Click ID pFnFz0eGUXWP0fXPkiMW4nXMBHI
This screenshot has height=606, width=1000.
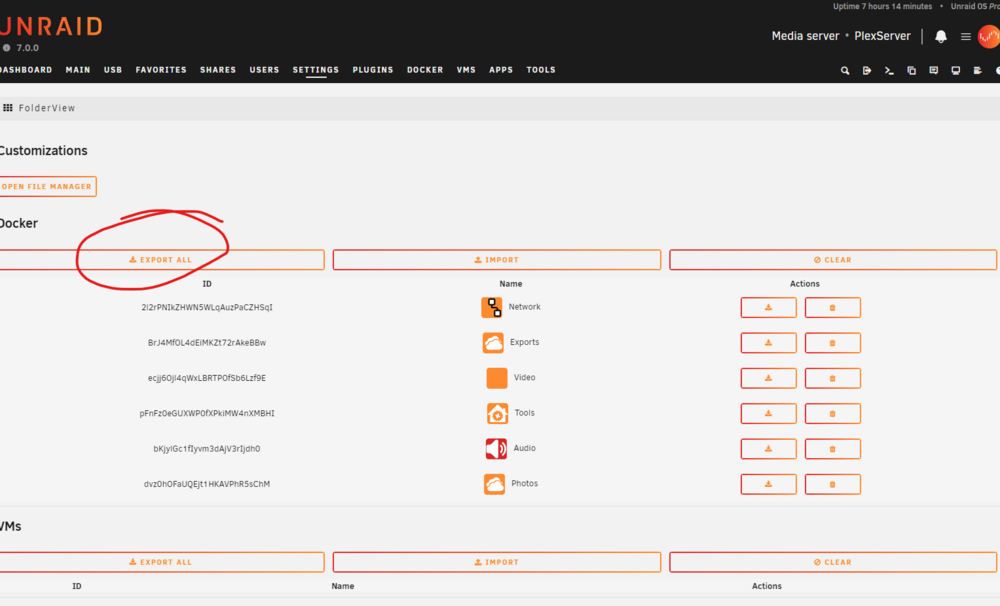[x=207, y=413]
